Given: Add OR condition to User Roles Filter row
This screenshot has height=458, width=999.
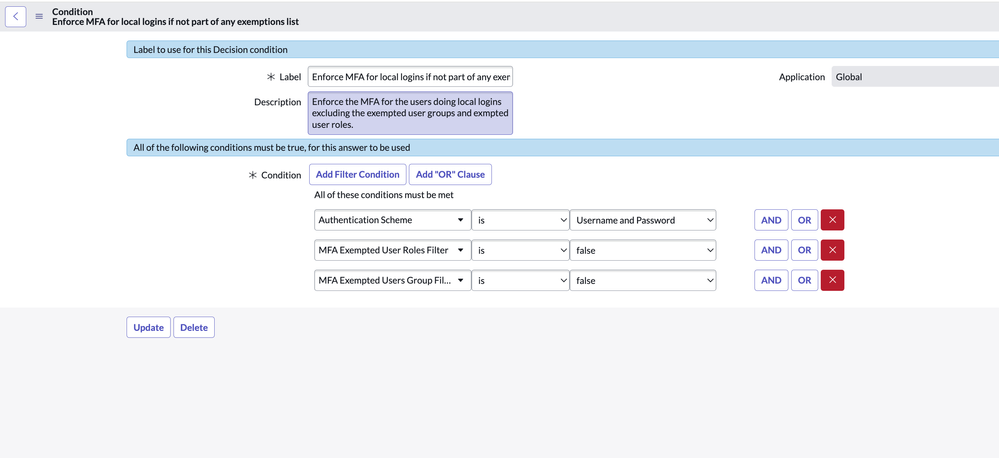Looking at the screenshot, I should [805, 250].
